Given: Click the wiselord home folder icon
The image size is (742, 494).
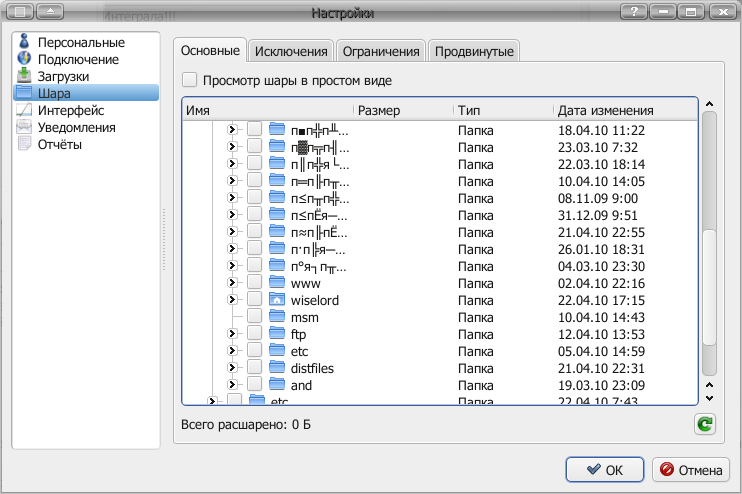Looking at the screenshot, I should pyautogui.click(x=278, y=300).
